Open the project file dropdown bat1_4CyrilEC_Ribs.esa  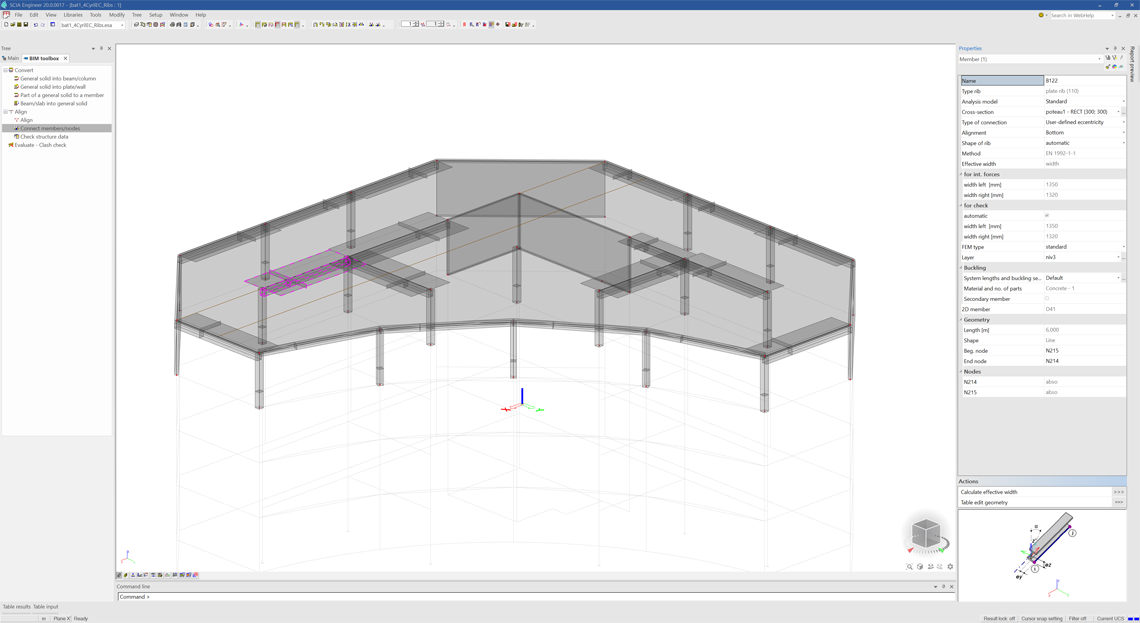[92, 25]
